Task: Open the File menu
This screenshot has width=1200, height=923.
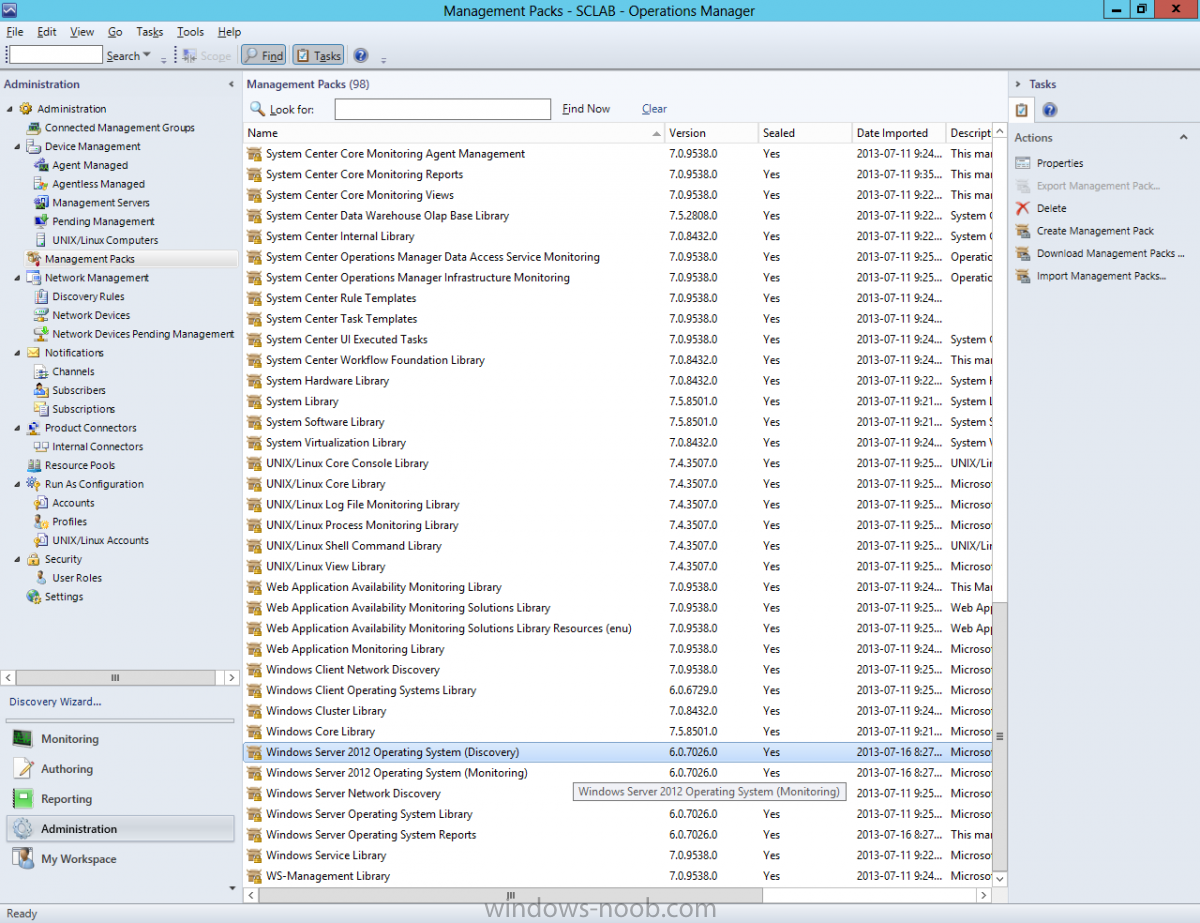Action: point(14,32)
